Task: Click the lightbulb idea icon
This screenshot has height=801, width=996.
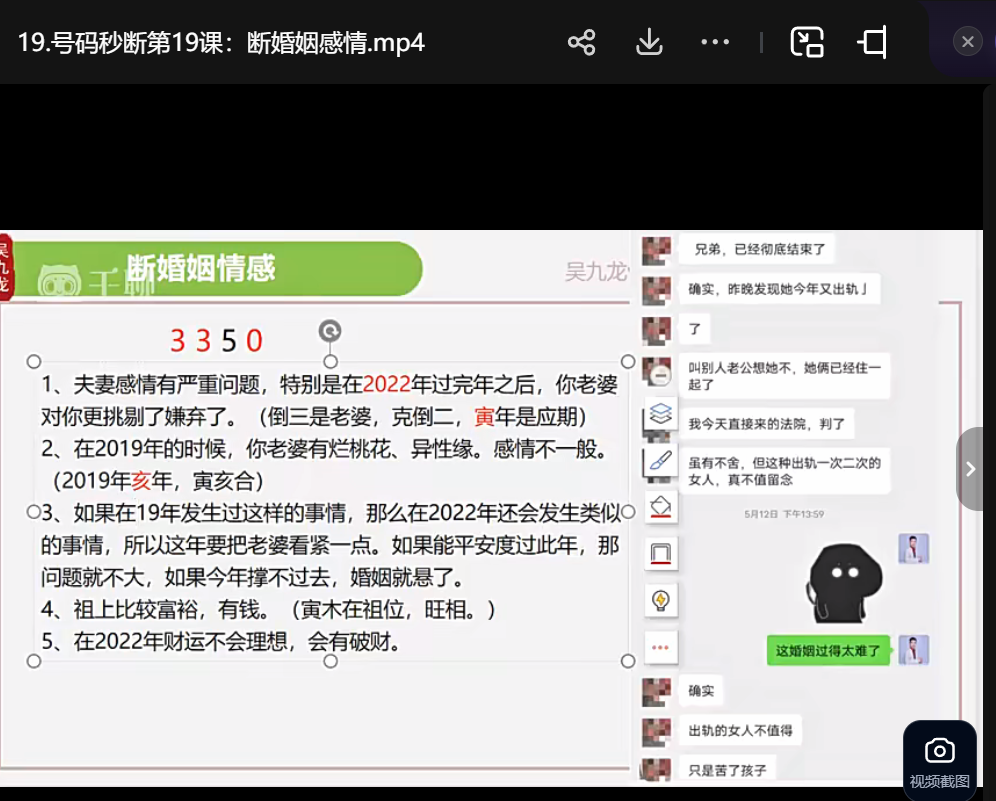Action: (659, 600)
